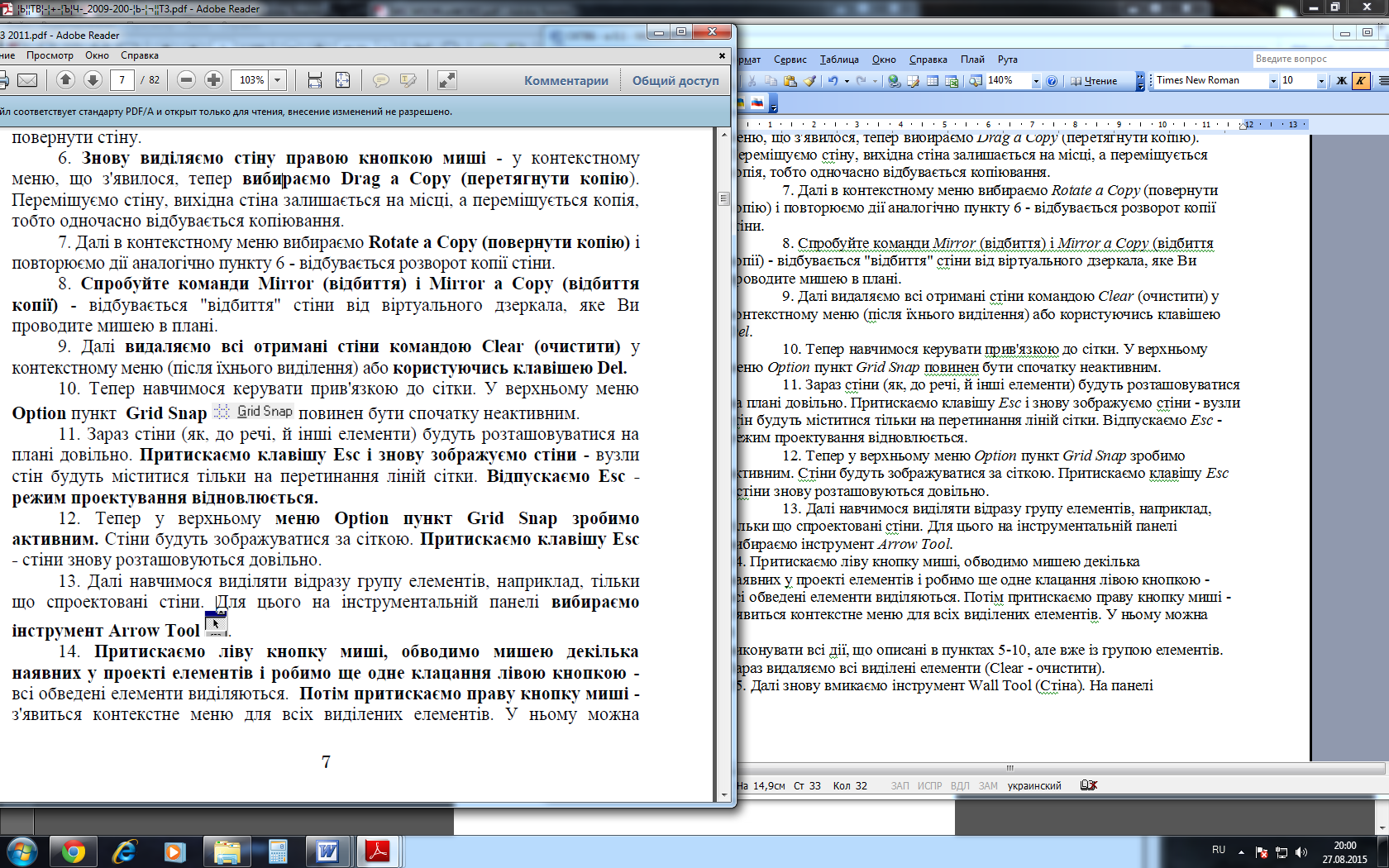Click Document Map icon in Word
The width and height of the screenshot is (1389, 868).
[976, 81]
